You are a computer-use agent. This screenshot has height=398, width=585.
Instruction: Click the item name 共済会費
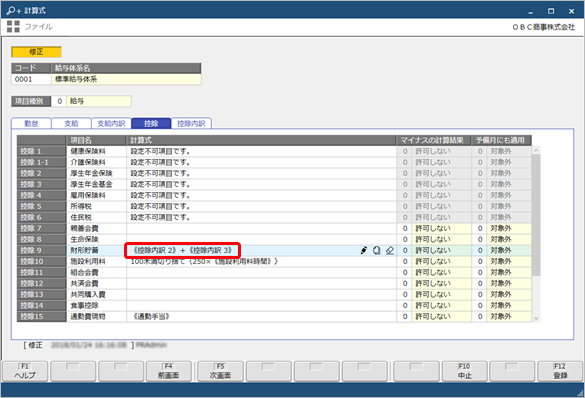pos(96,283)
